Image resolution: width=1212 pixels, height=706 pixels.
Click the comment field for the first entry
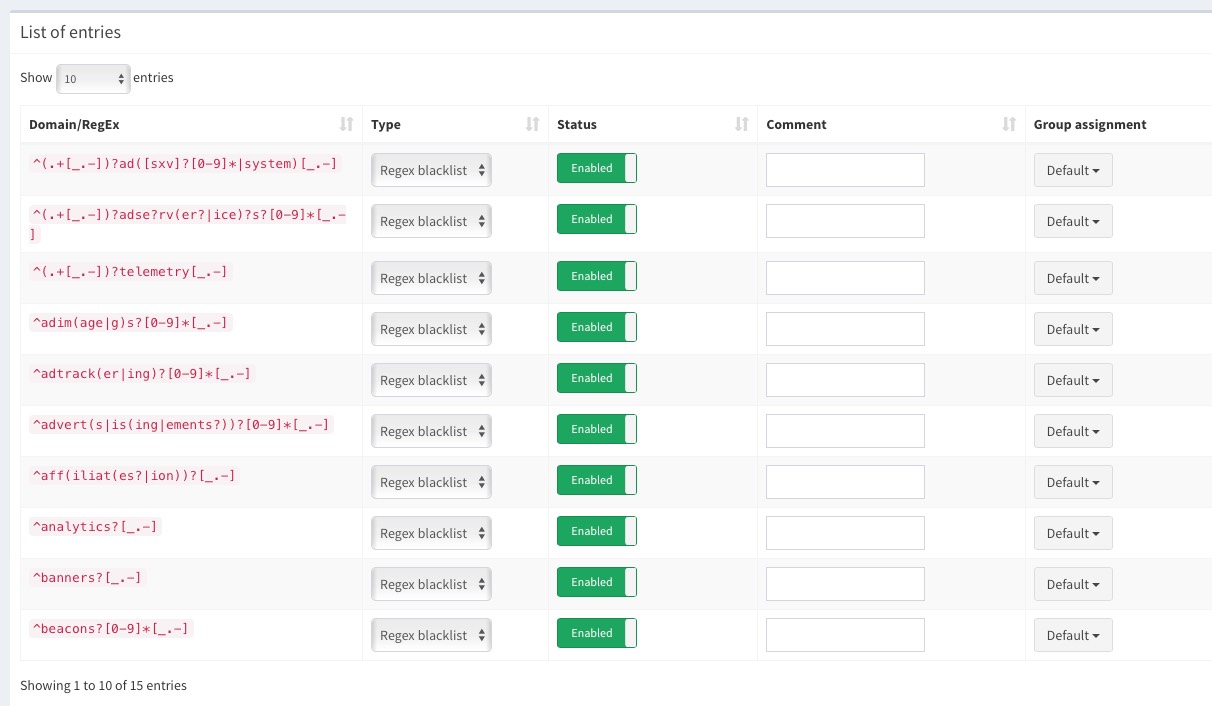845,169
